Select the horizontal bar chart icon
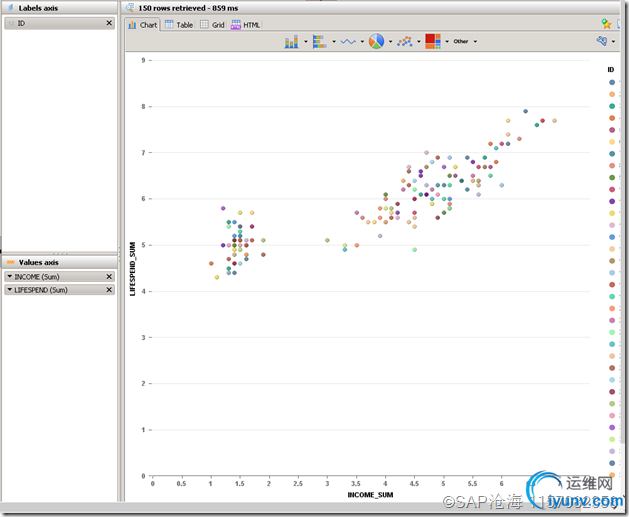This screenshot has height=517, width=629. 319,41
